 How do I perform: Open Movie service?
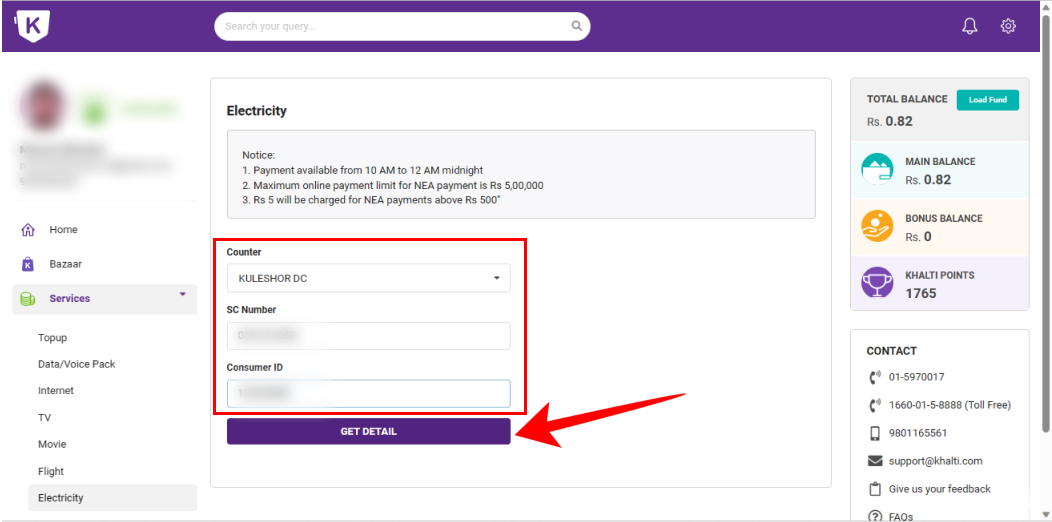52,444
